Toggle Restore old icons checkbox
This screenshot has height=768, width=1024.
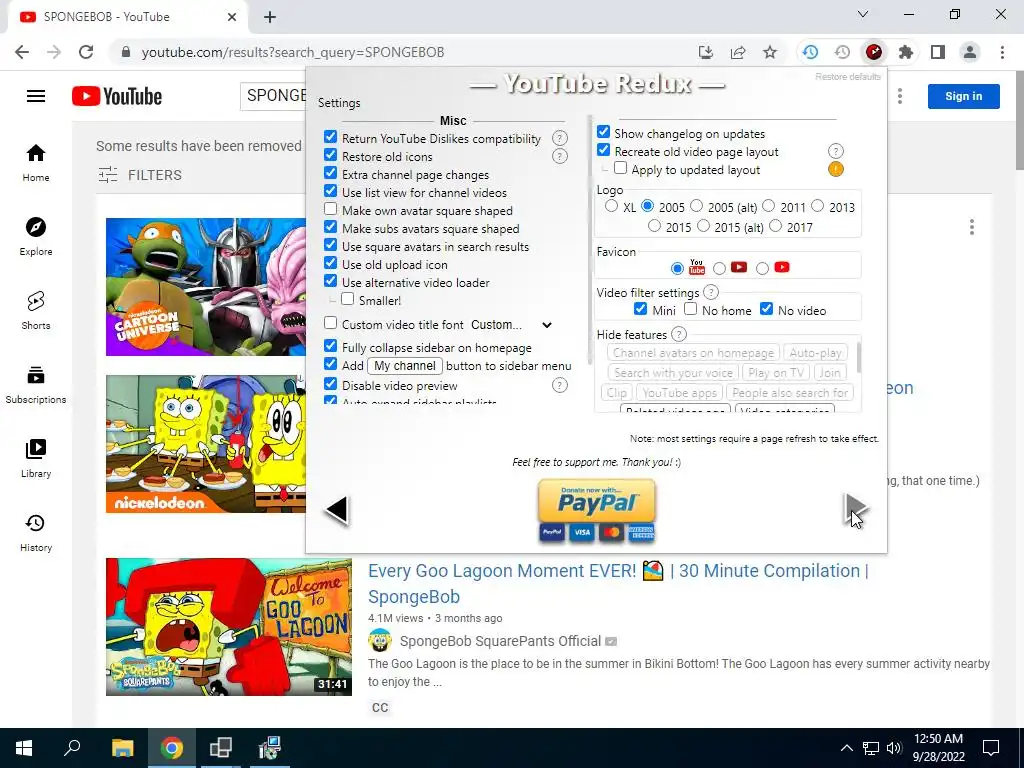coord(330,155)
